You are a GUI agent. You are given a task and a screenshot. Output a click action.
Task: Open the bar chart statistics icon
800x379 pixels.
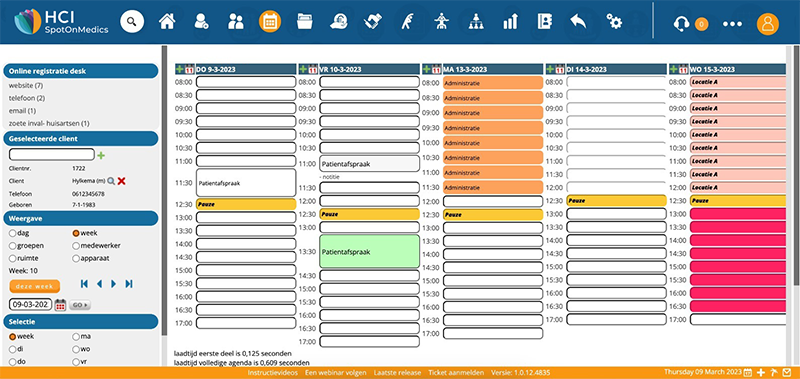[511, 21]
